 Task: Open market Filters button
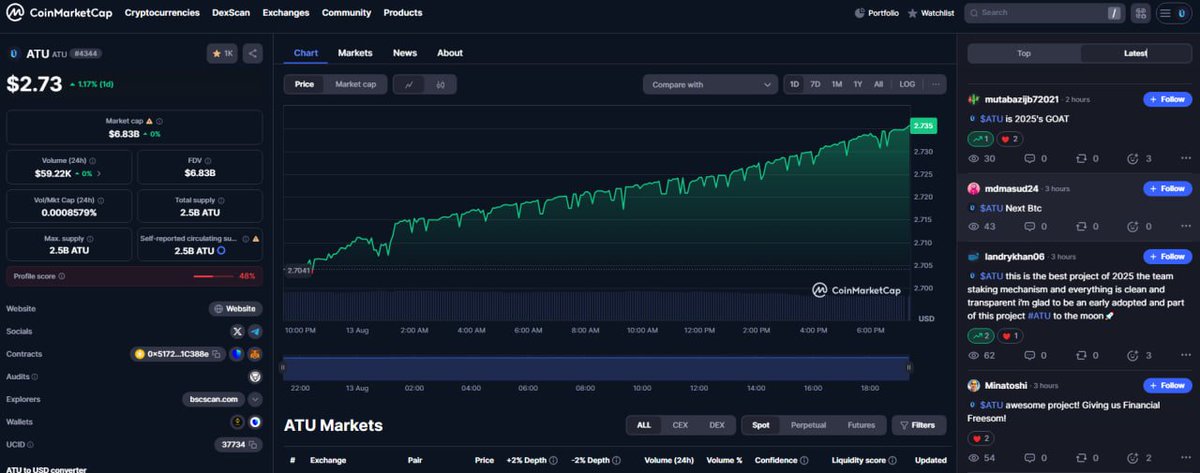pyautogui.click(x=919, y=425)
